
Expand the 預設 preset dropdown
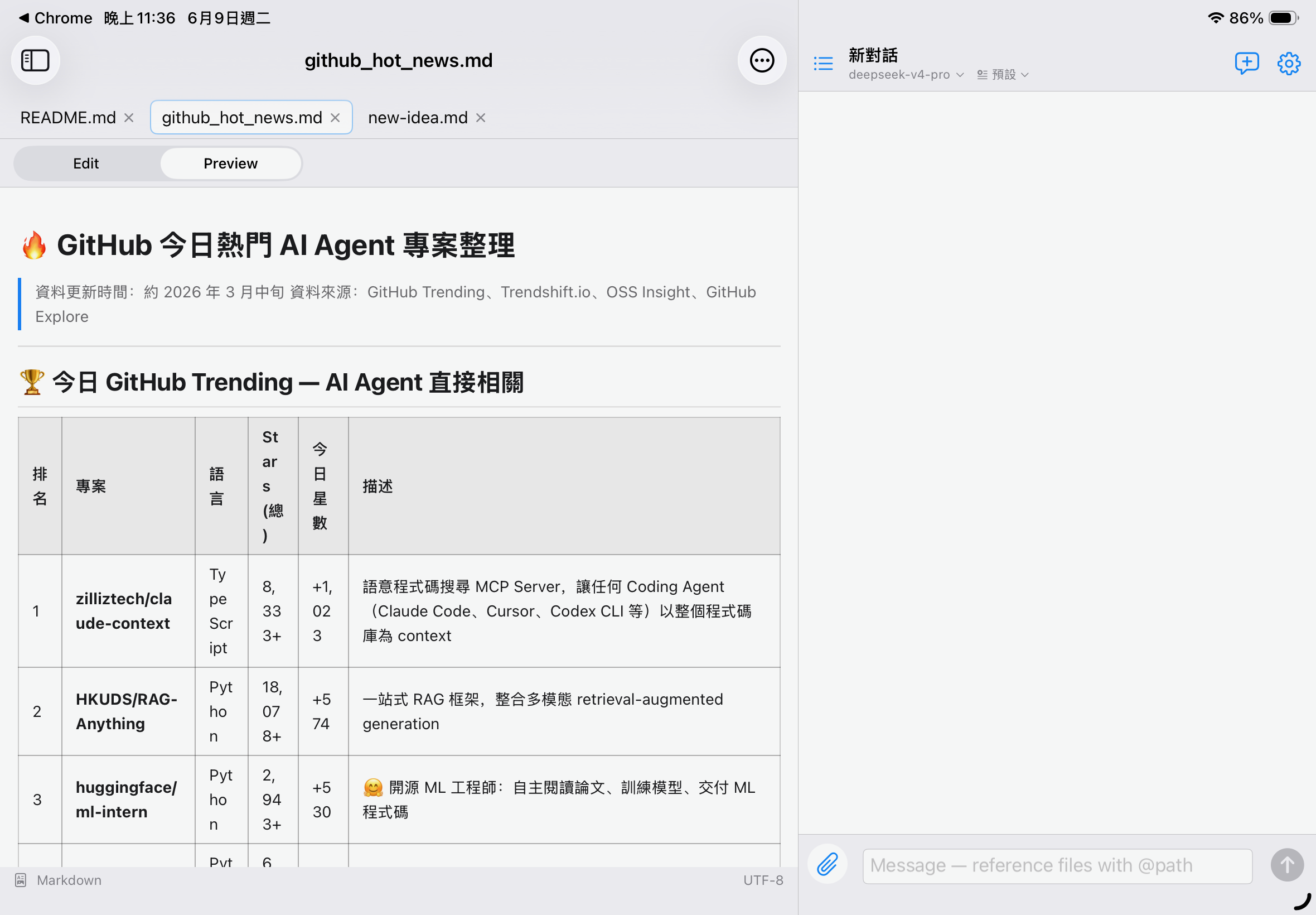(x=1003, y=75)
